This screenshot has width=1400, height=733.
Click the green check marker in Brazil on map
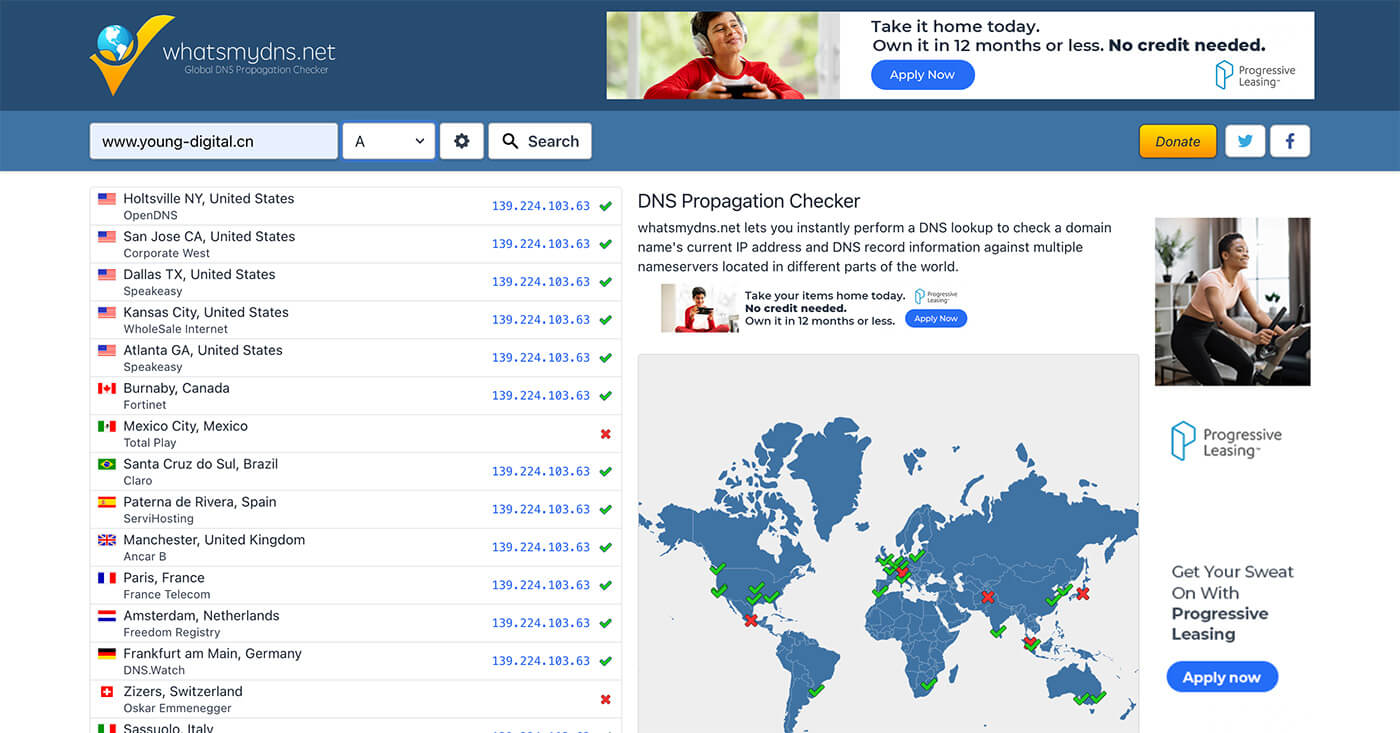[817, 689]
